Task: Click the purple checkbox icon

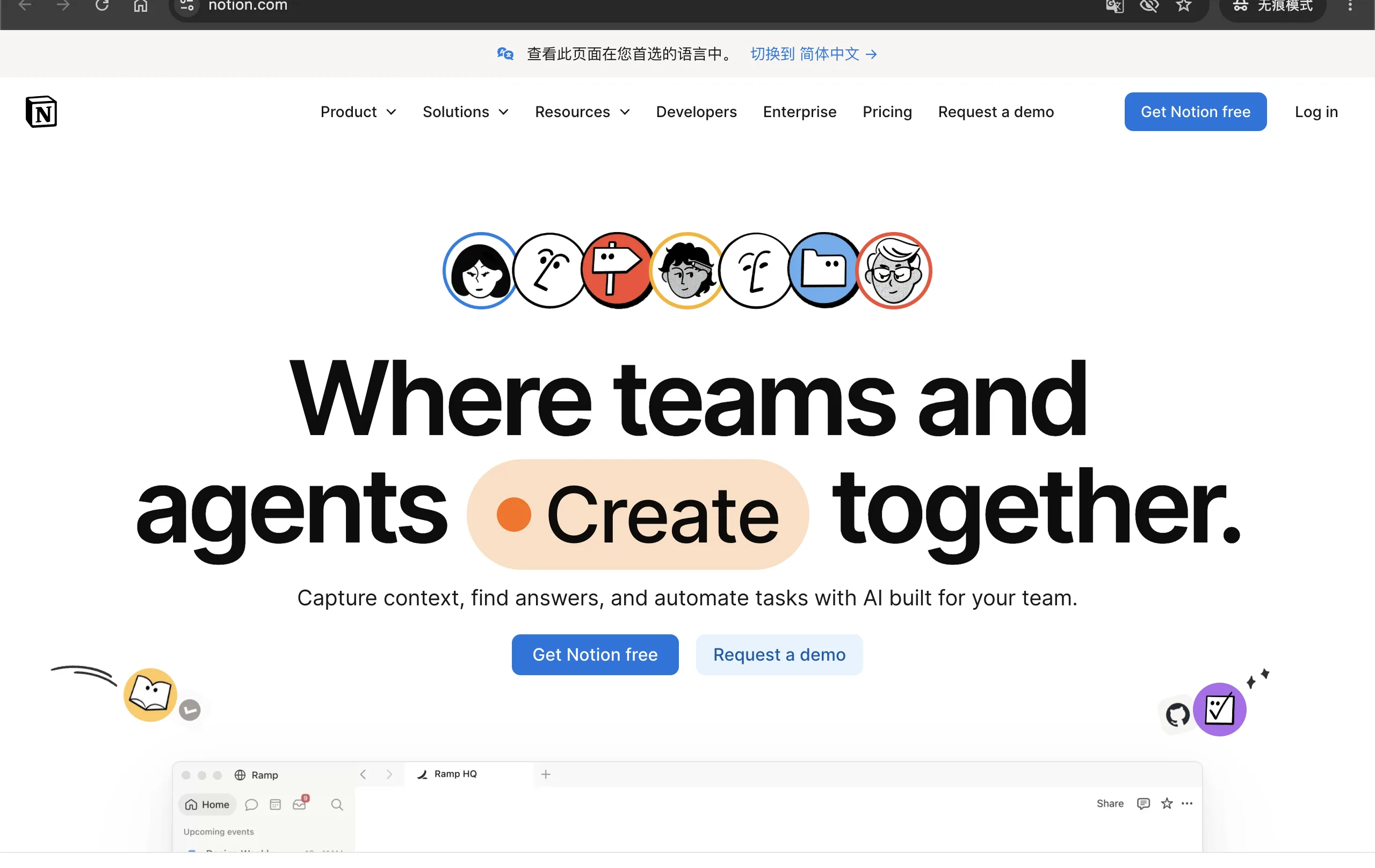Action: (x=1219, y=709)
